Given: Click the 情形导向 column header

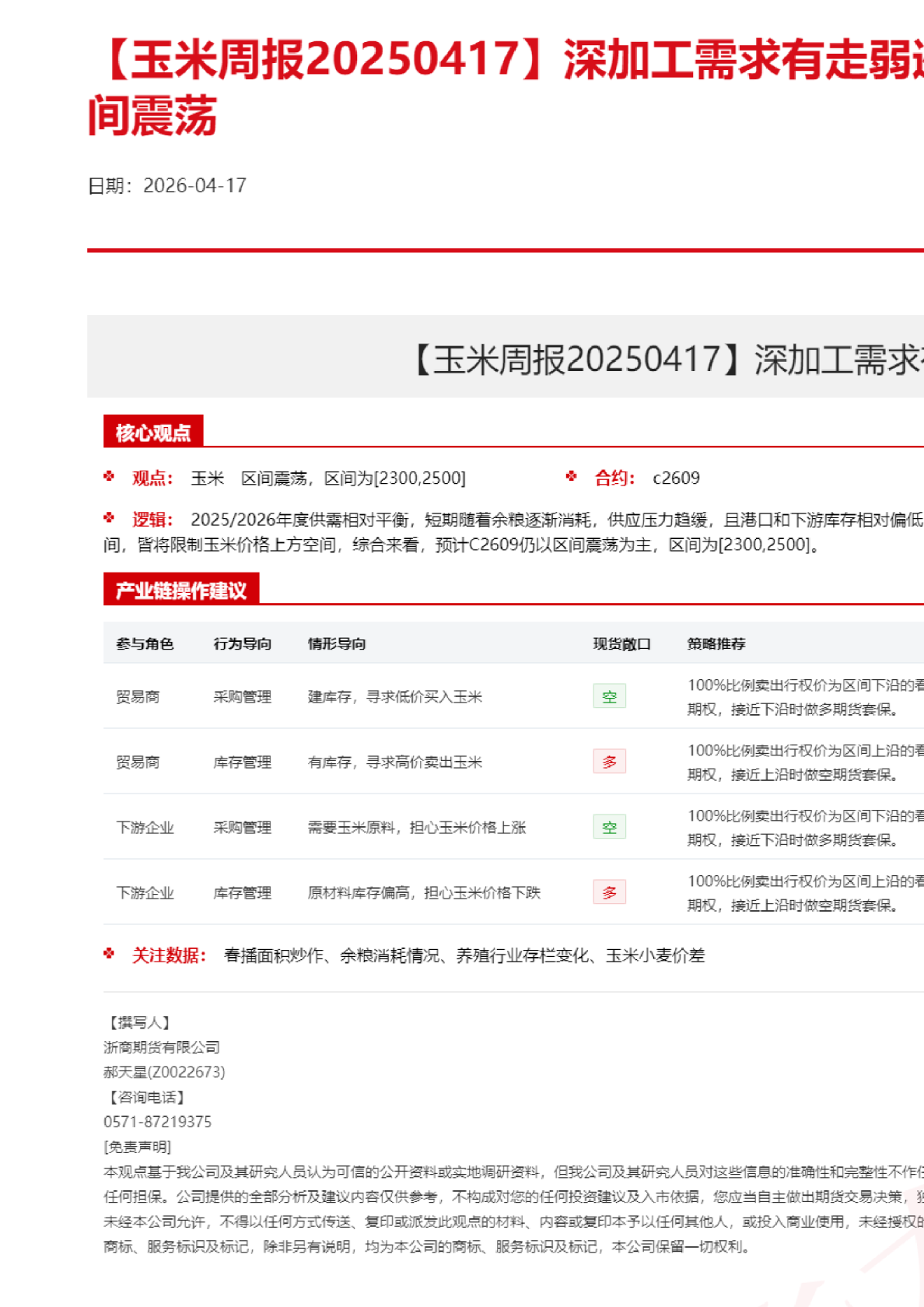Looking at the screenshot, I should click(x=337, y=643).
